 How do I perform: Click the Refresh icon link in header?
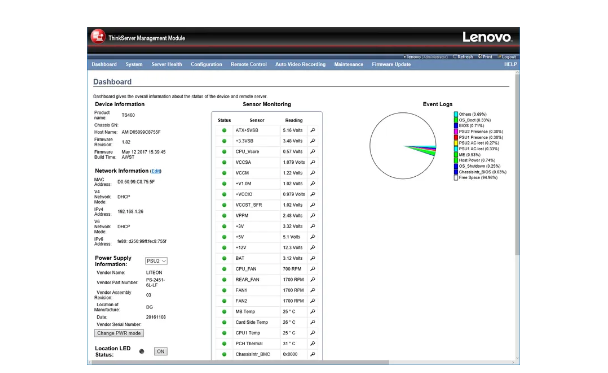pos(463,57)
